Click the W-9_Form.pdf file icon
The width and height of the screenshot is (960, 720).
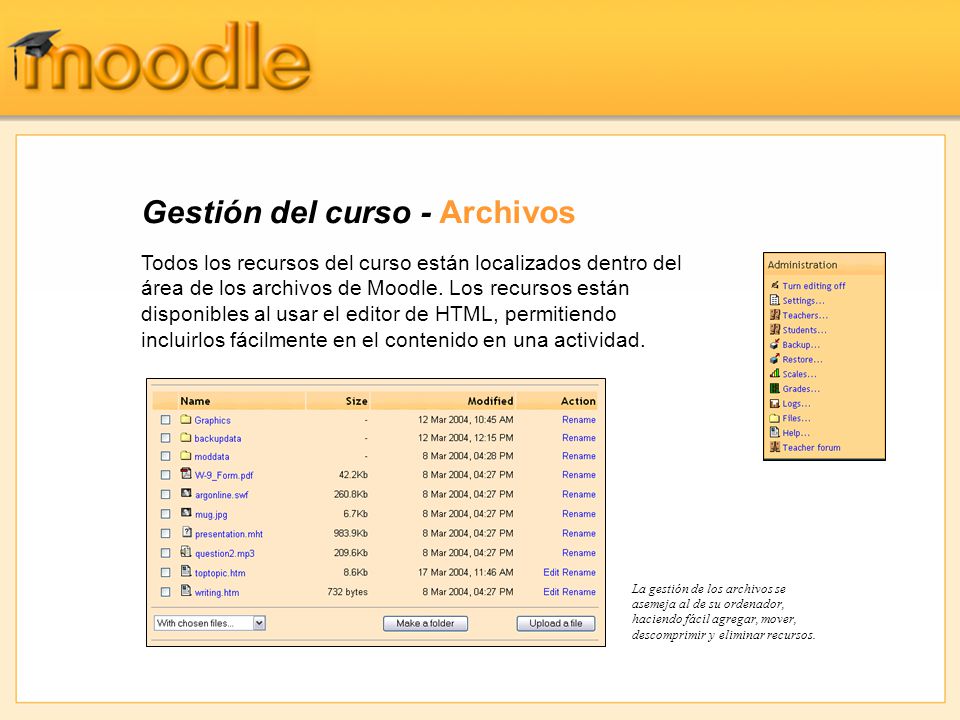(186, 473)
